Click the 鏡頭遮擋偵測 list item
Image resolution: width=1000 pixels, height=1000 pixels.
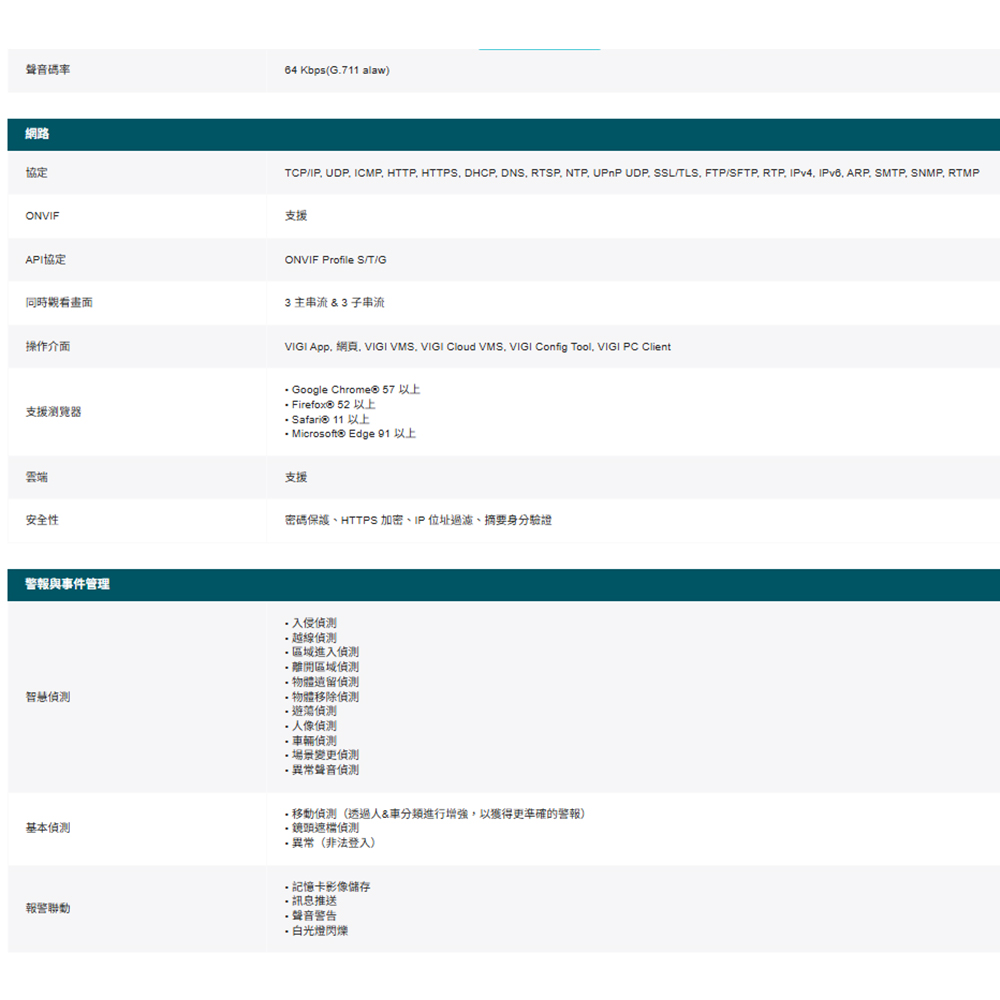324,828
